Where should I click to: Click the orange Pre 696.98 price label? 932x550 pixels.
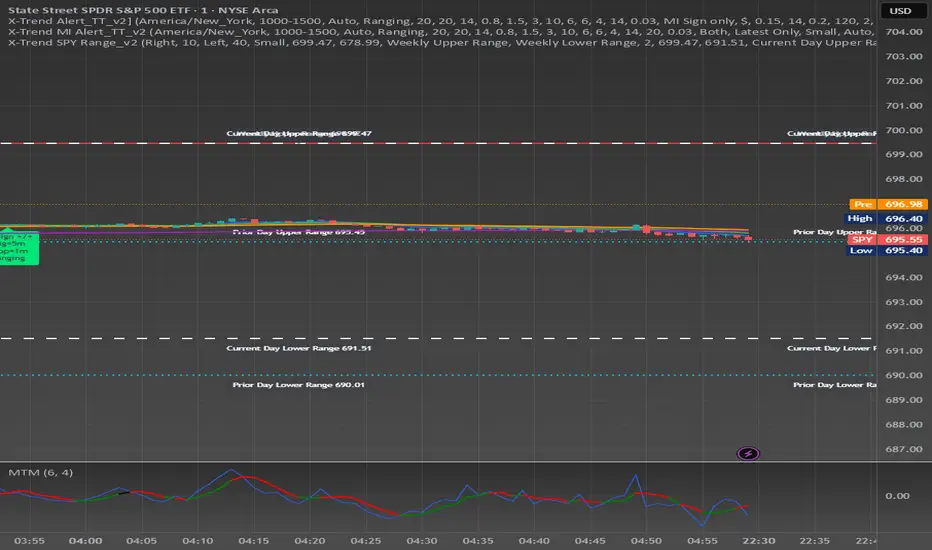pos(889,204)
